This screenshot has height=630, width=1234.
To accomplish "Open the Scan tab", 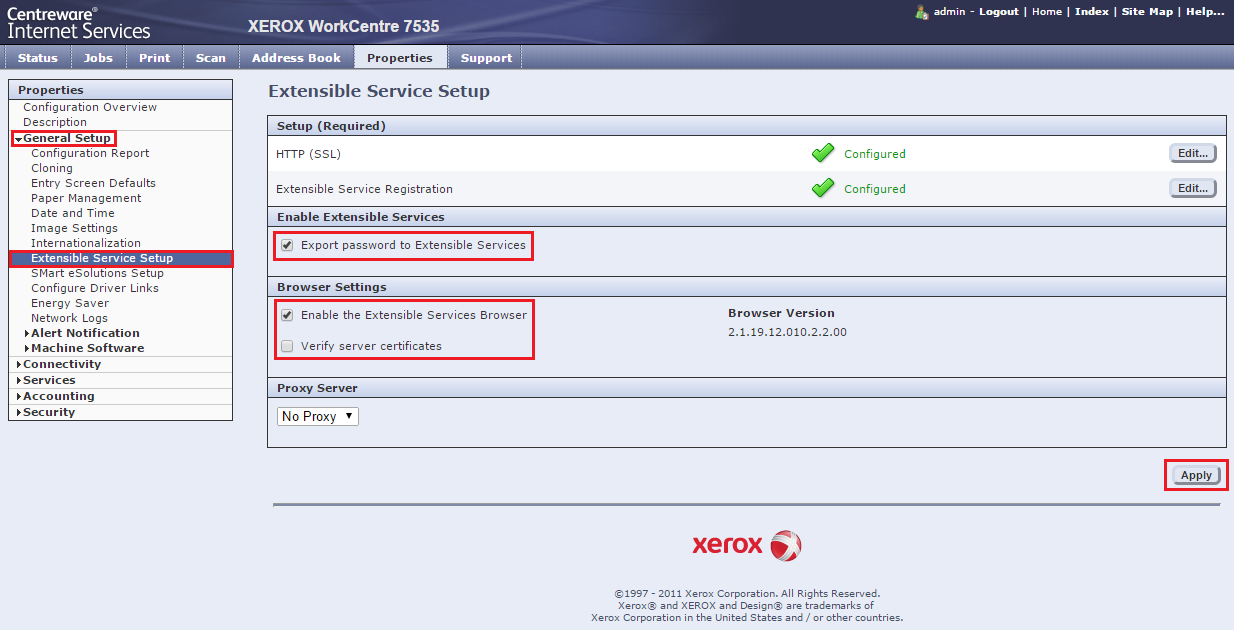I will (210, 58).
